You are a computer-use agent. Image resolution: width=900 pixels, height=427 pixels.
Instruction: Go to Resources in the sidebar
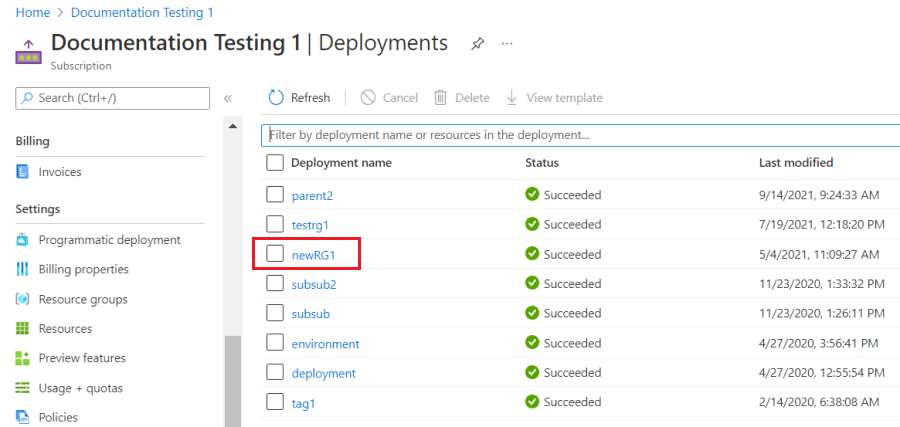pyautogui.click(x=65, y=329)
